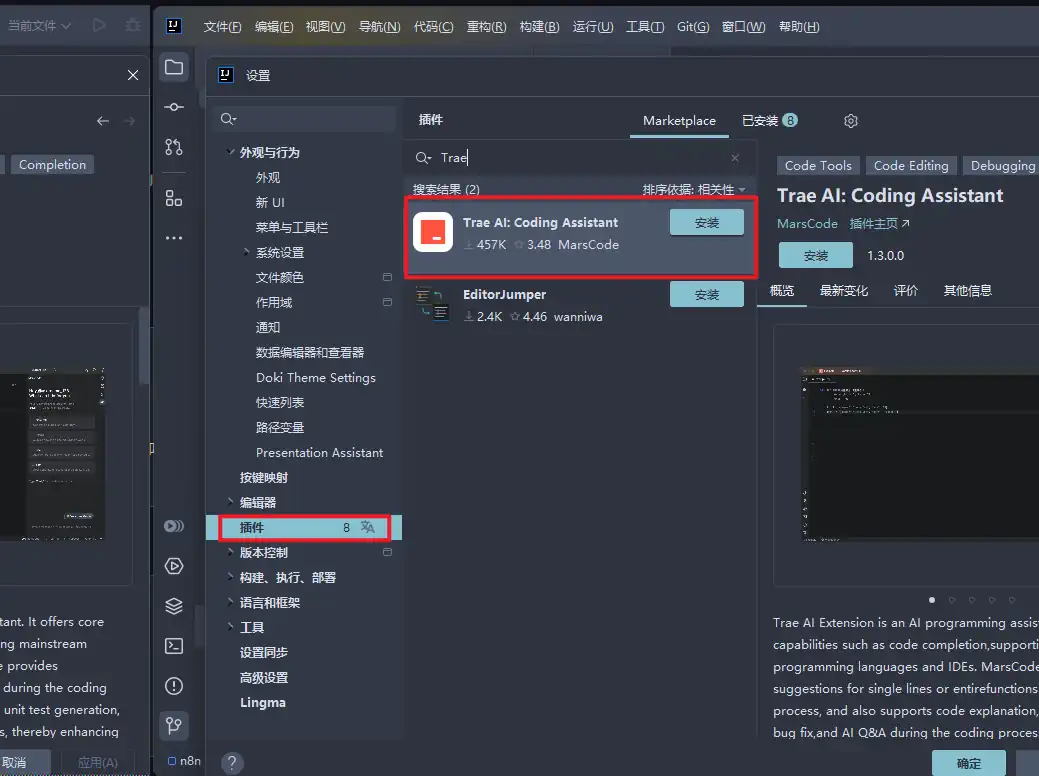Image resolution: width=1039 pixels, height=776 pixels.
Task: Expand the 编辑器 settings node
Action: pyautogui.click(x=231, y=502)
